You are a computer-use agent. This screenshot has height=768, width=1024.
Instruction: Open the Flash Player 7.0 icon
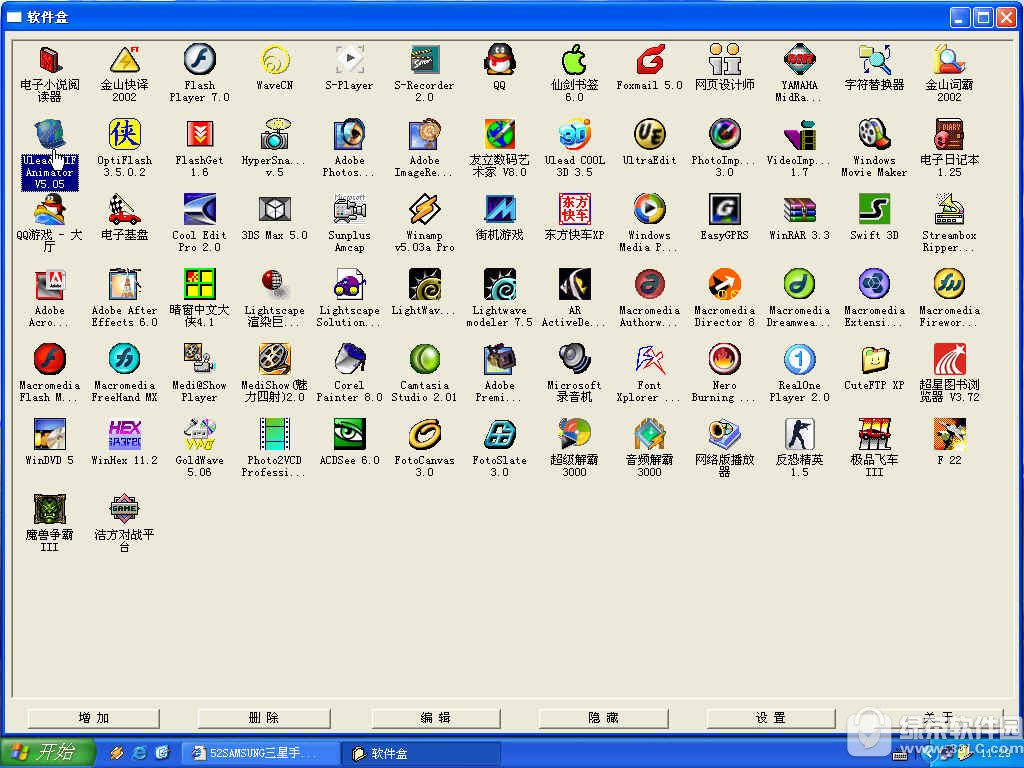click(199, 59)
